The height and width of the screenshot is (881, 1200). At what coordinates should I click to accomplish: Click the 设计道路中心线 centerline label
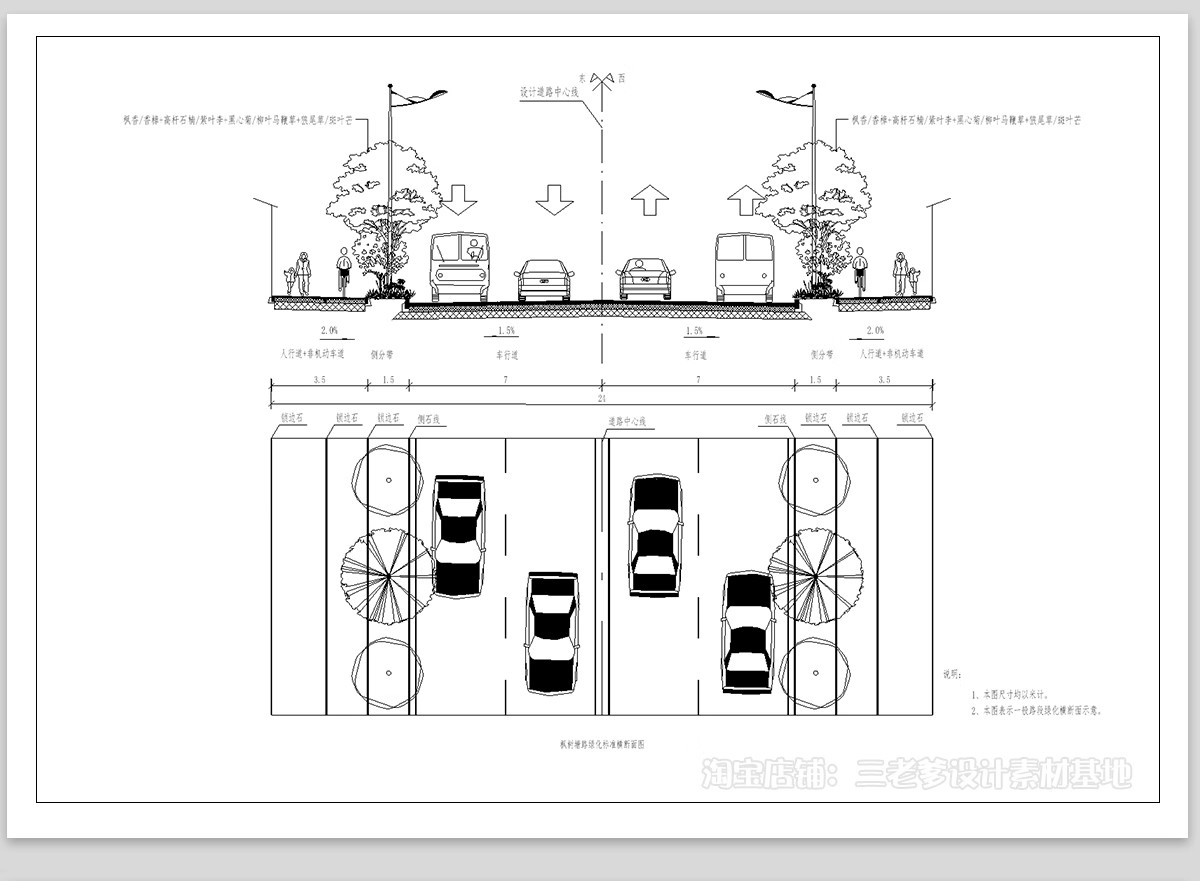click(x=548, y=90)
